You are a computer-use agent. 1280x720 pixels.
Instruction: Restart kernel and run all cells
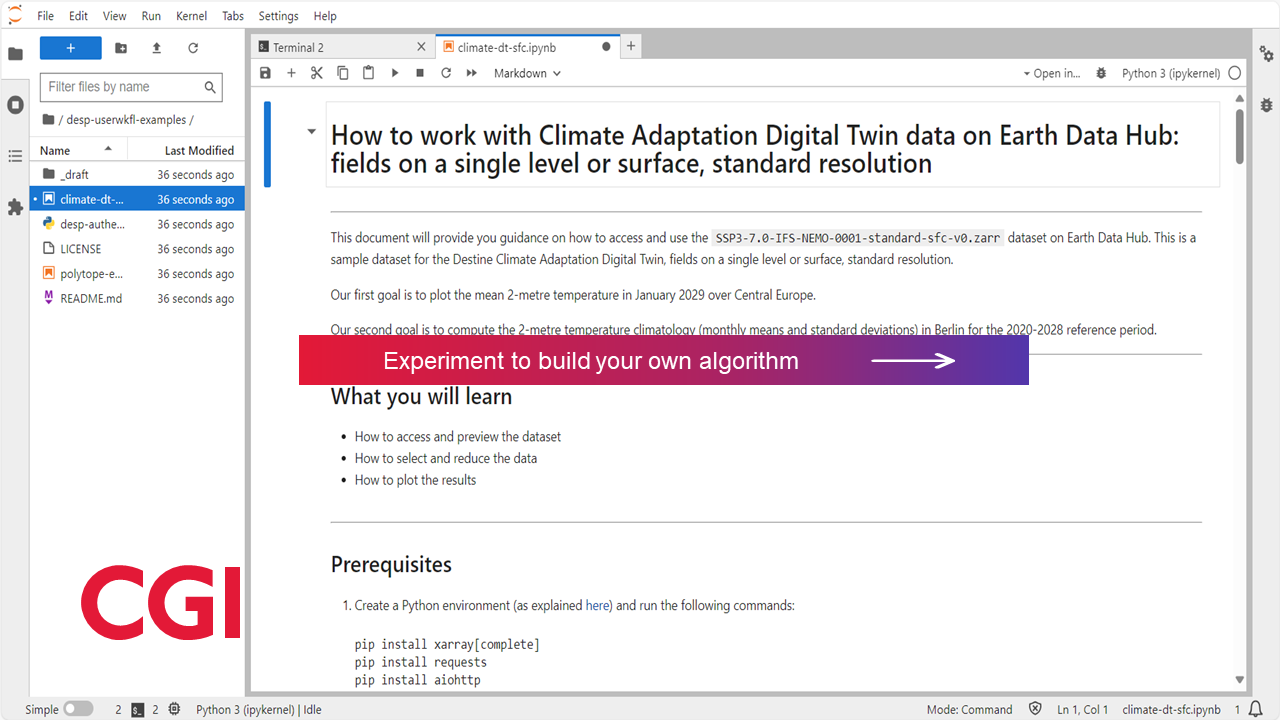click(472, 73)
